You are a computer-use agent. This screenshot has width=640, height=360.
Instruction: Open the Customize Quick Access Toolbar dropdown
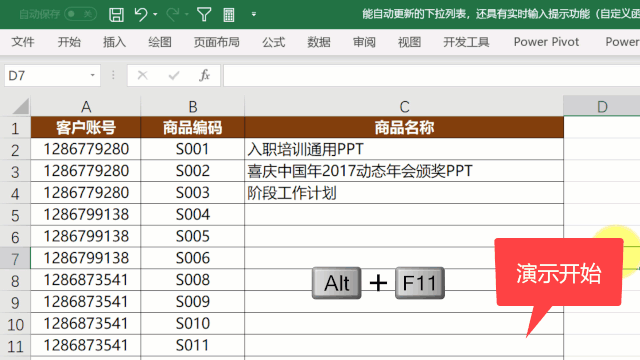pyautogui.click(x=254, y=14)
